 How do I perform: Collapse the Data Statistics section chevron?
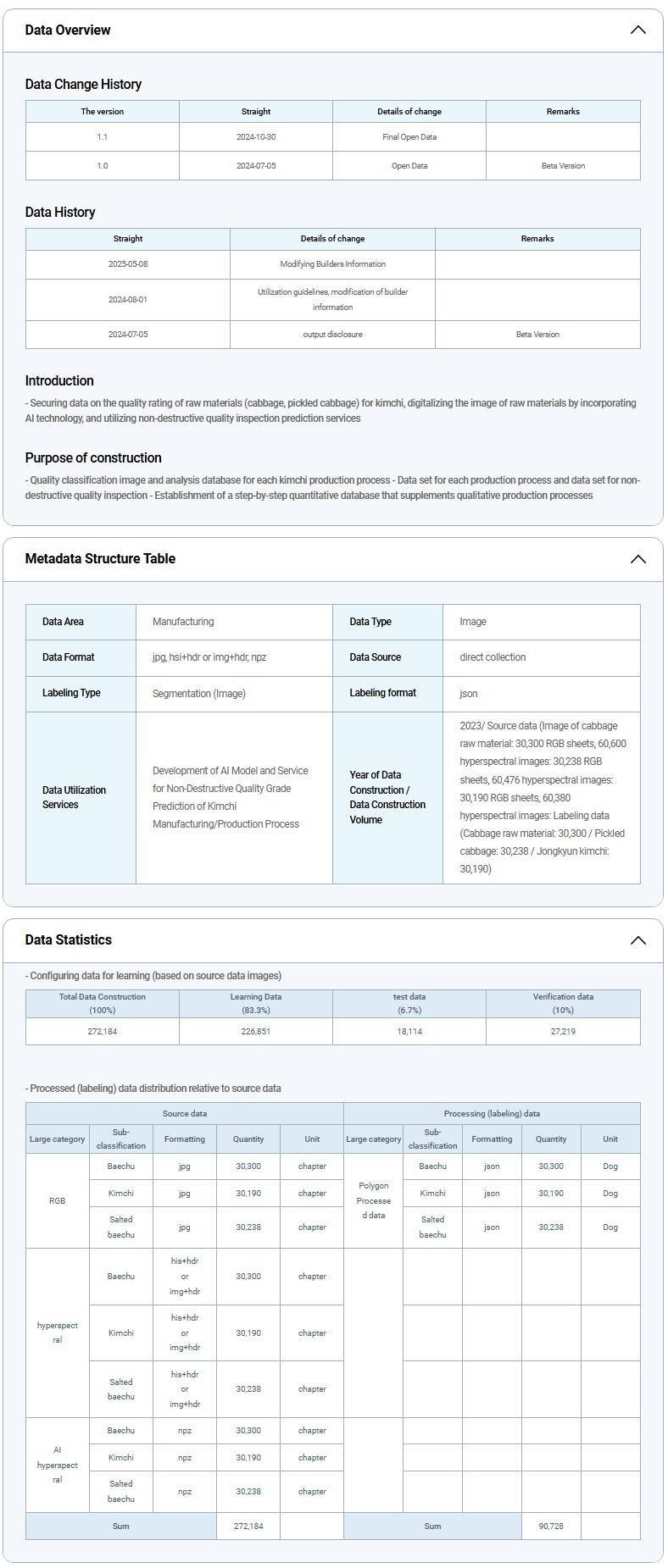pos(637,940)
